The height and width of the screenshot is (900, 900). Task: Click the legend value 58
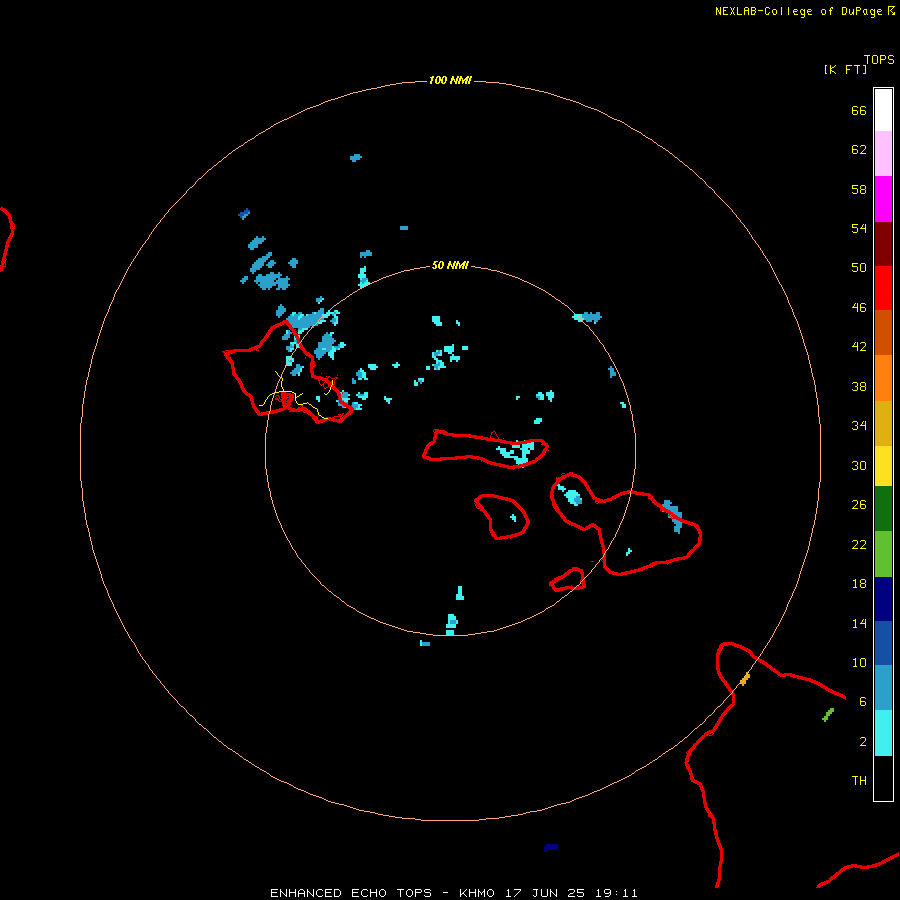(x=859, y=189)
